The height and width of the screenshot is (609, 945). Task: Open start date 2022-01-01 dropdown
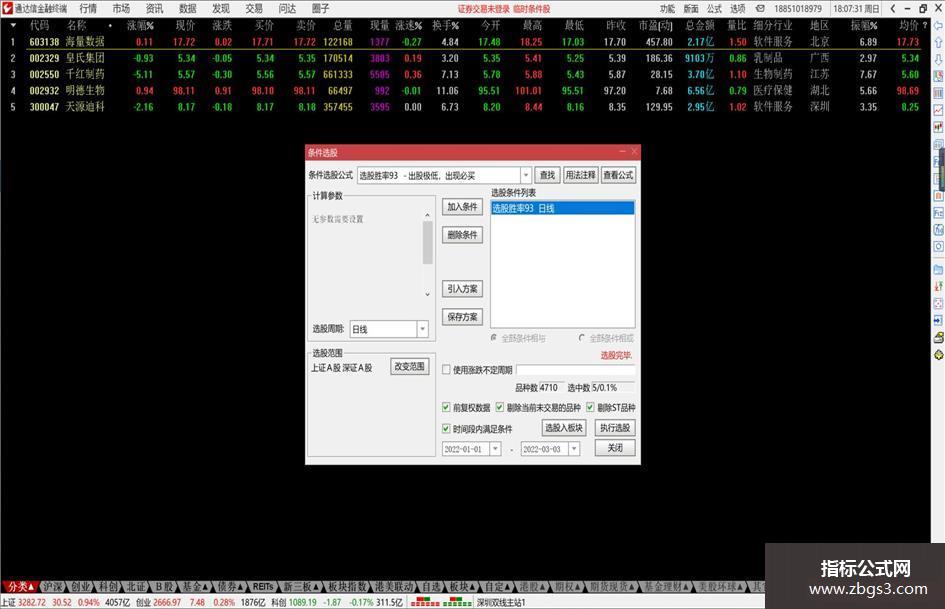495,449
